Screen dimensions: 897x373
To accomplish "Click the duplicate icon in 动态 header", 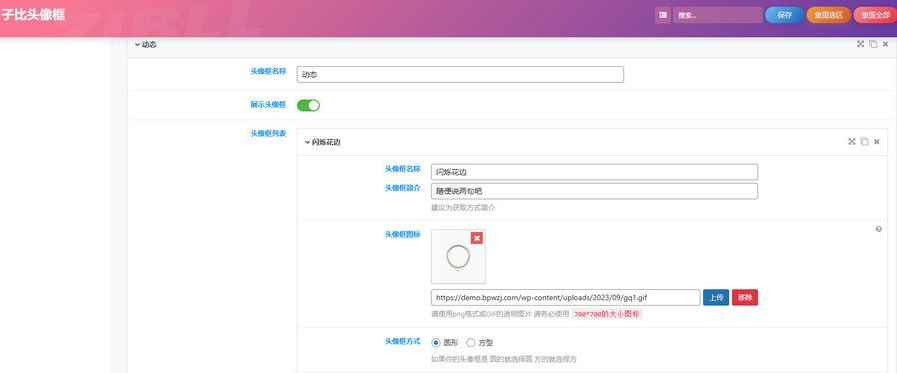I will tap(873, 44).
